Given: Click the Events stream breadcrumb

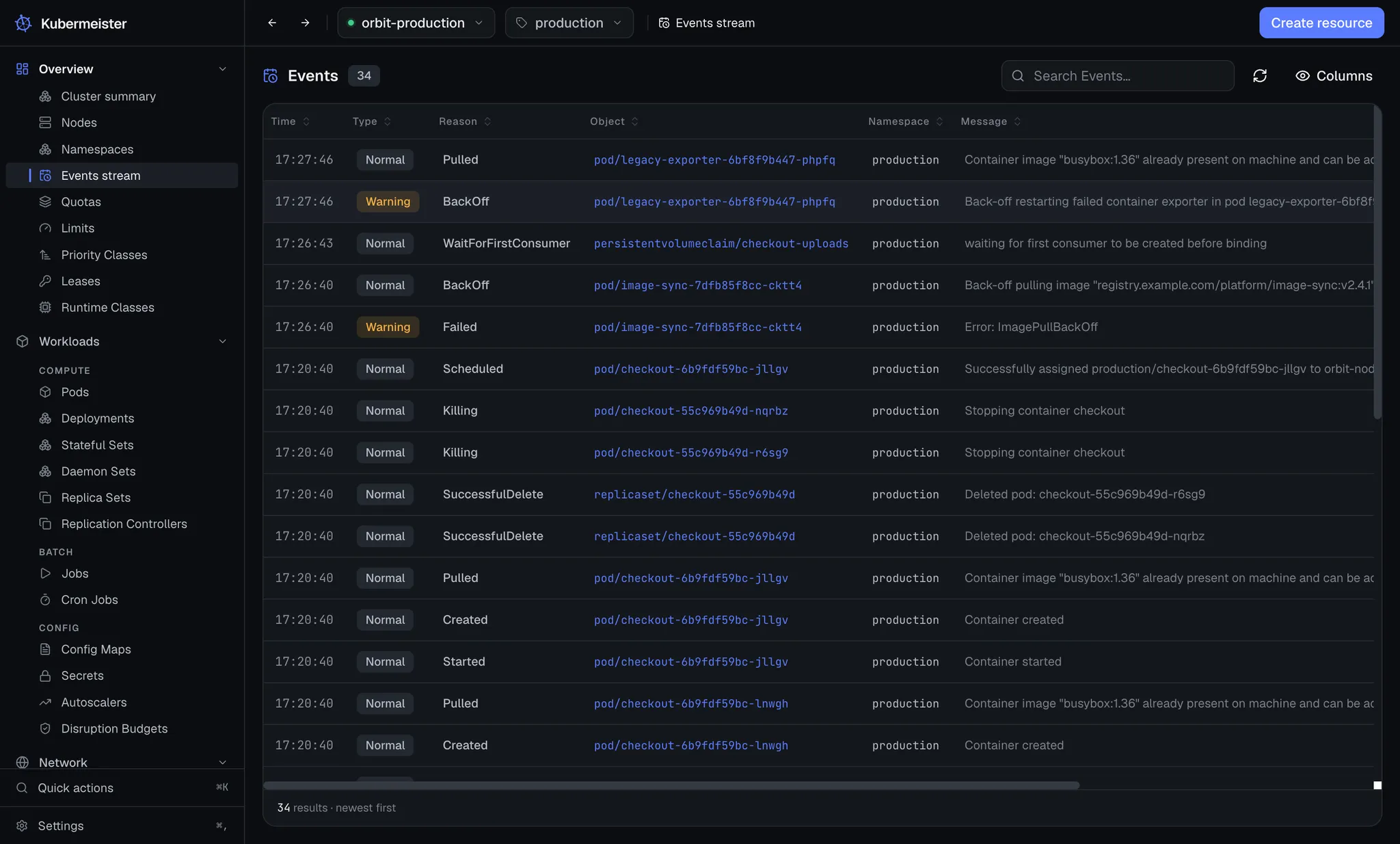Looking at the screenshot, I should pyautogui.click(x=707, y=23).
